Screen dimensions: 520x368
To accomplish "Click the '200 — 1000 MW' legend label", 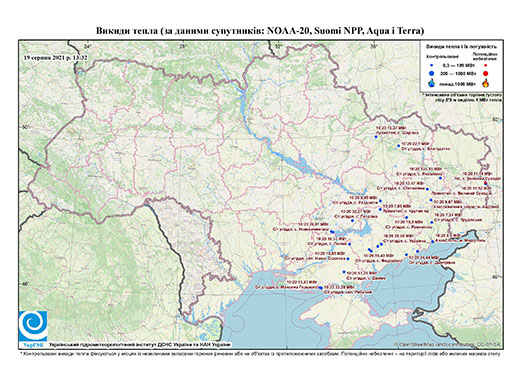I will (459, 73).
